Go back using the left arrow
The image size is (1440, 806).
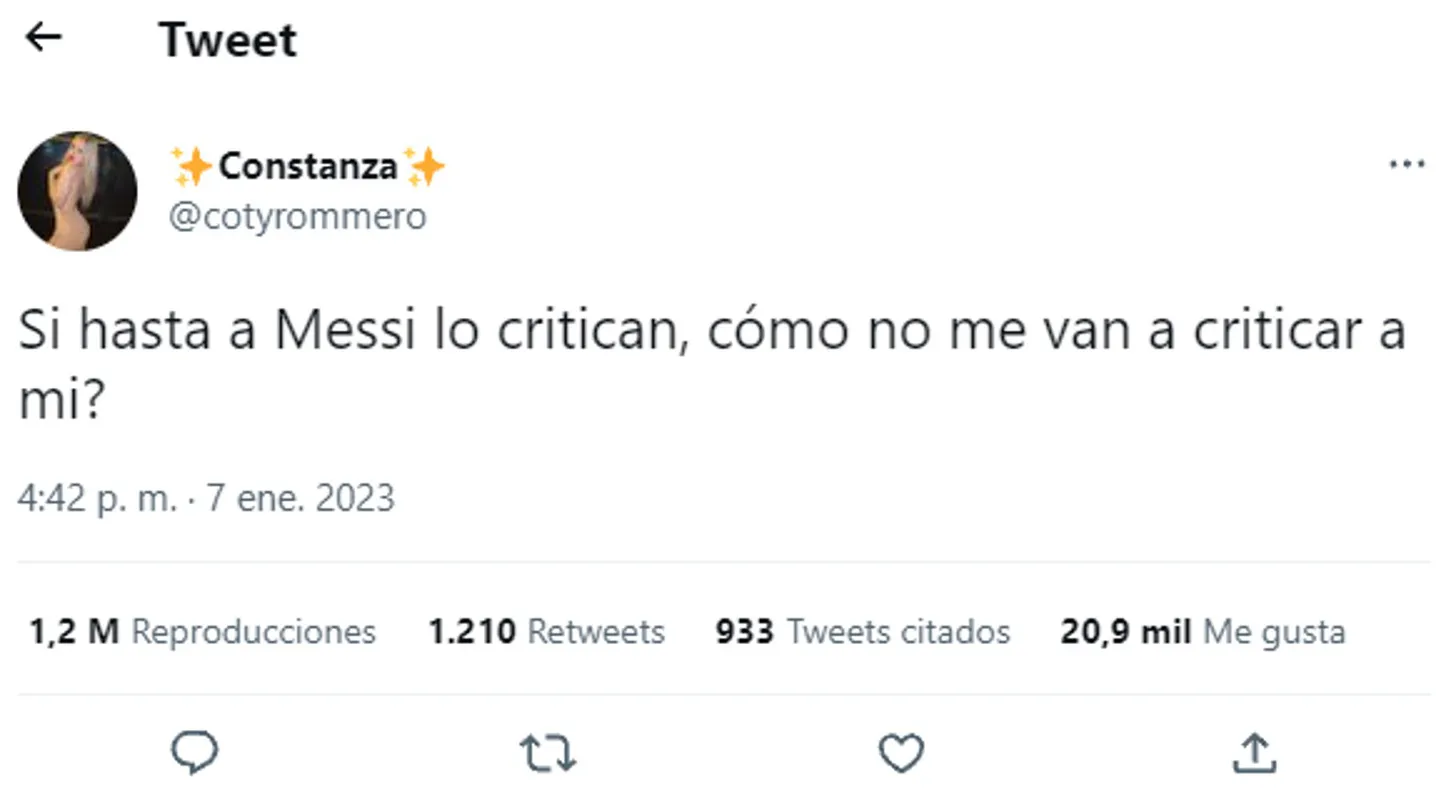[43, 38]
